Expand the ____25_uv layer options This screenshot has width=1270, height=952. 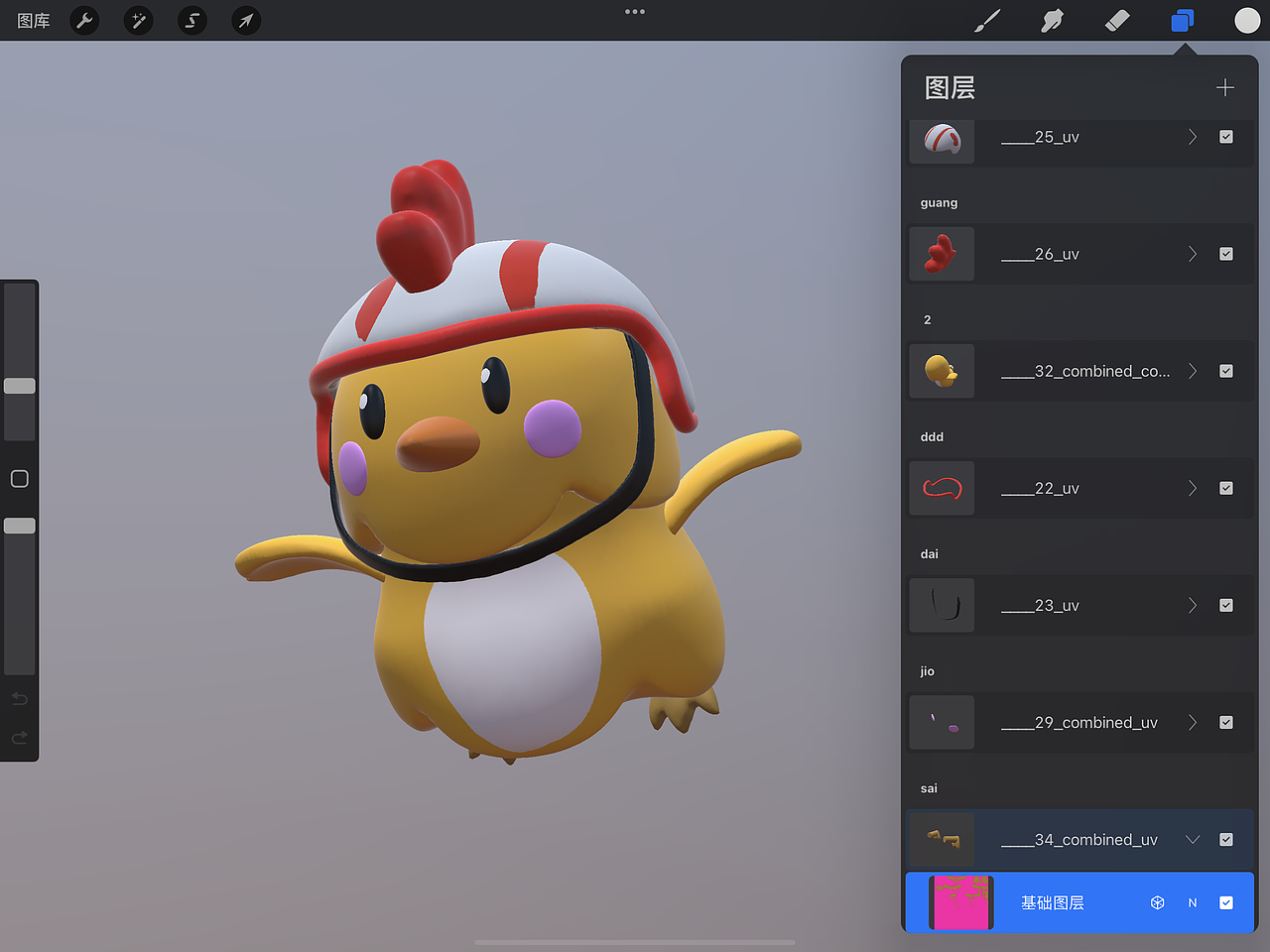tap(1193, 137)
